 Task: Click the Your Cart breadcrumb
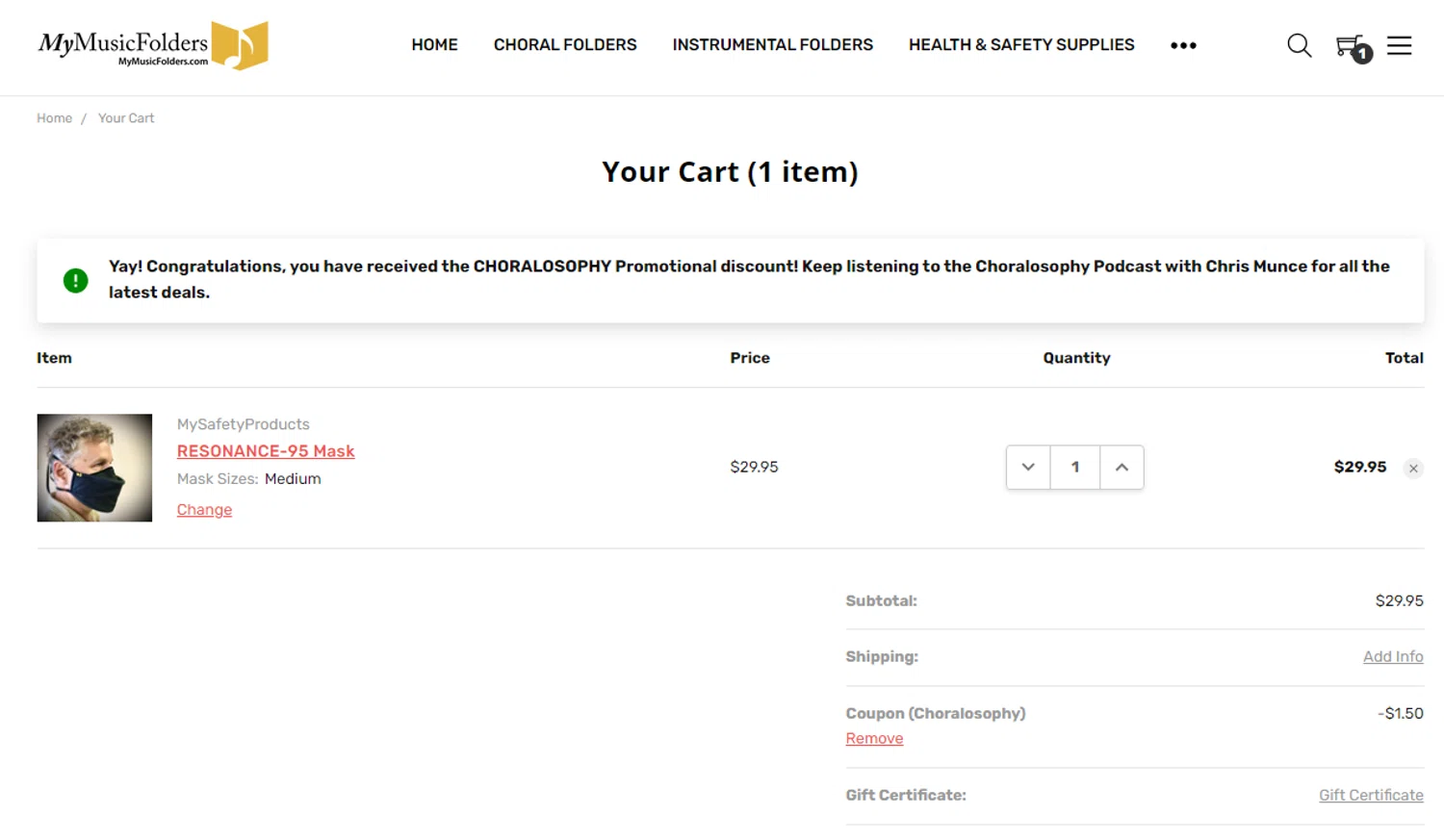[126, 118]
